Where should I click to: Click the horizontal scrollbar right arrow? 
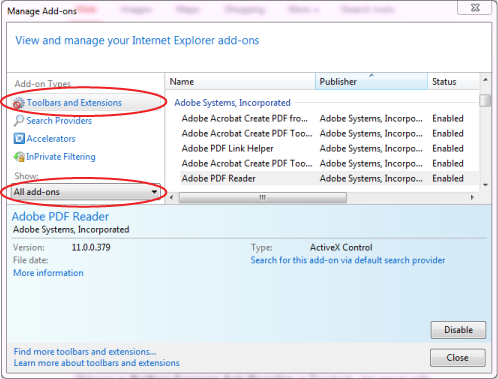pos(472,197)
